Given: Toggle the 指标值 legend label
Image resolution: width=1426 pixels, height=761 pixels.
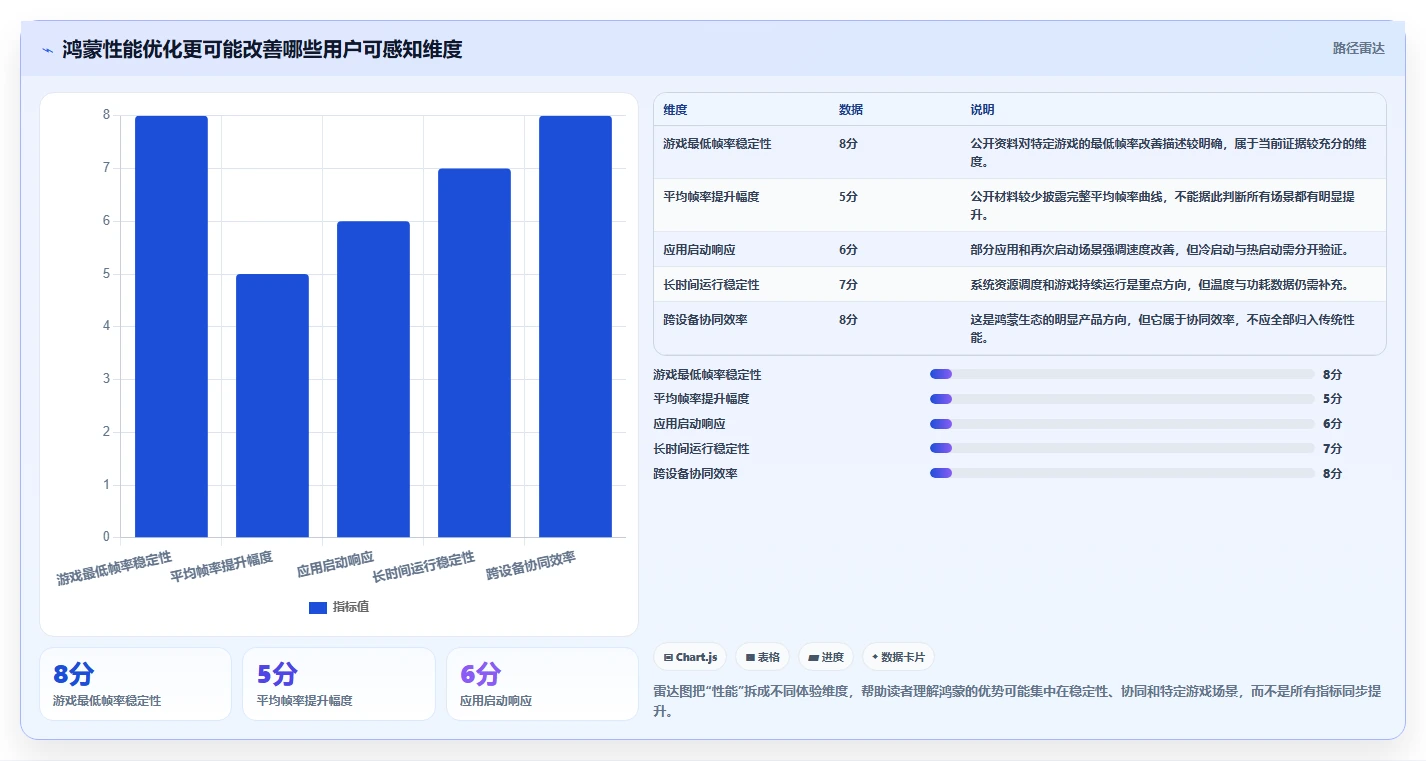Looking at the screenshot, I should [351, 607].
